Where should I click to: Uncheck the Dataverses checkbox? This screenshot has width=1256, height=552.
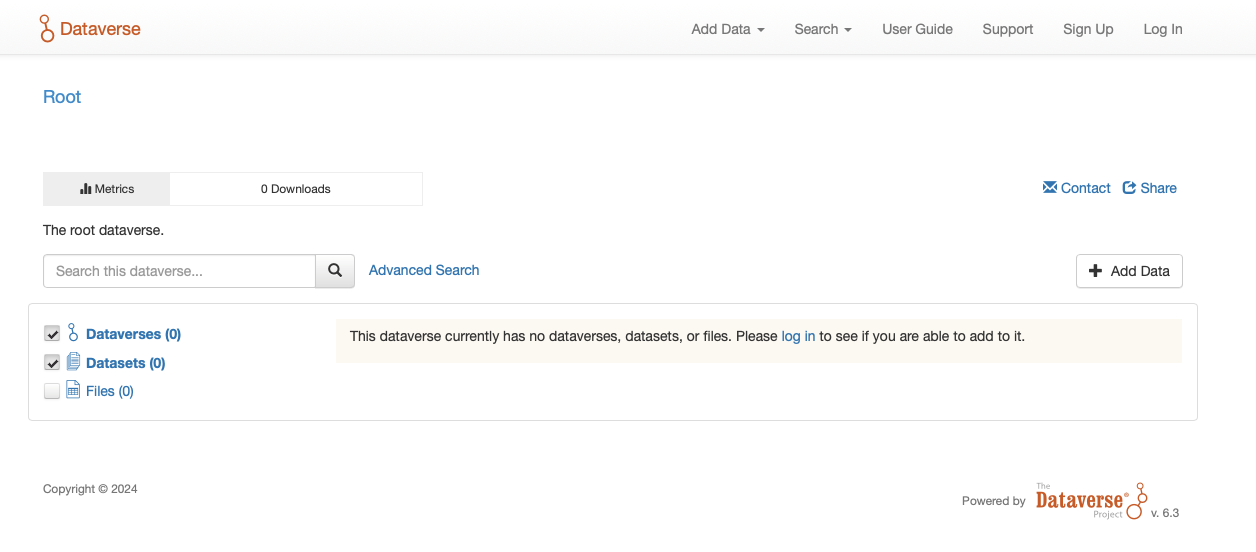(52, 334)
